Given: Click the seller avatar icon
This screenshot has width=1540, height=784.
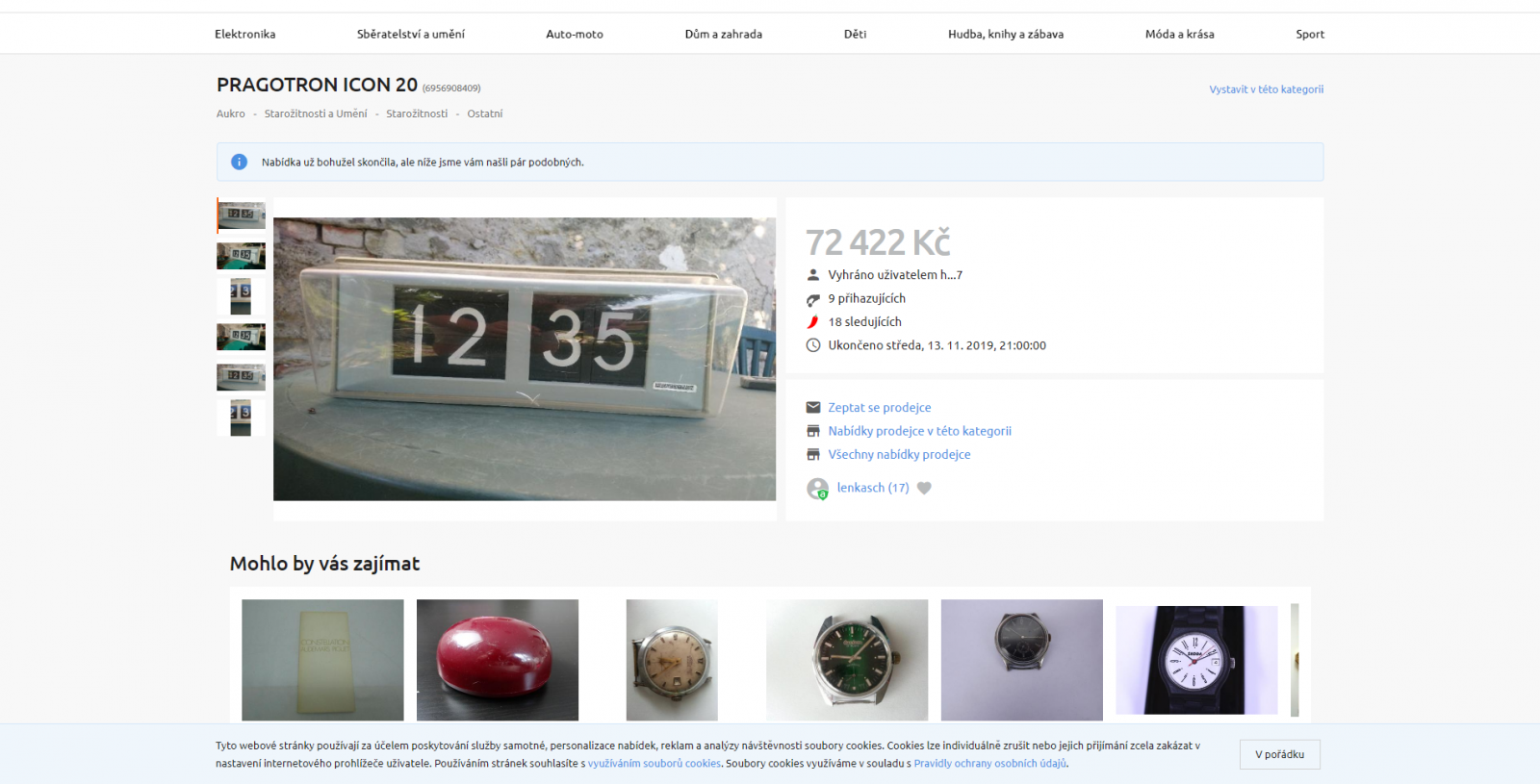Looking at the screenshot, I should pos(817,489).
